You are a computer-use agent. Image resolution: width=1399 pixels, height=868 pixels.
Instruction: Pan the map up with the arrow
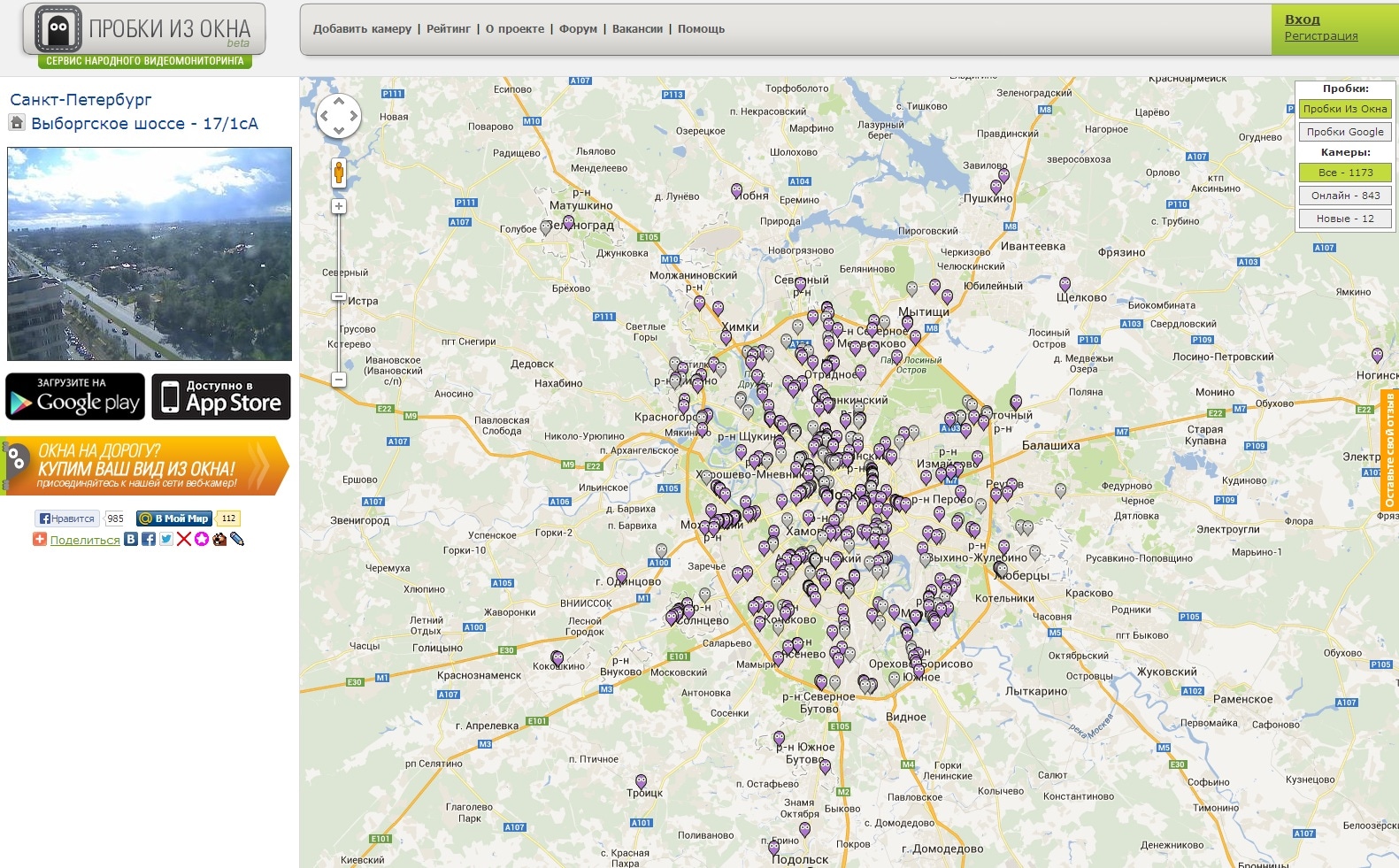338,102
